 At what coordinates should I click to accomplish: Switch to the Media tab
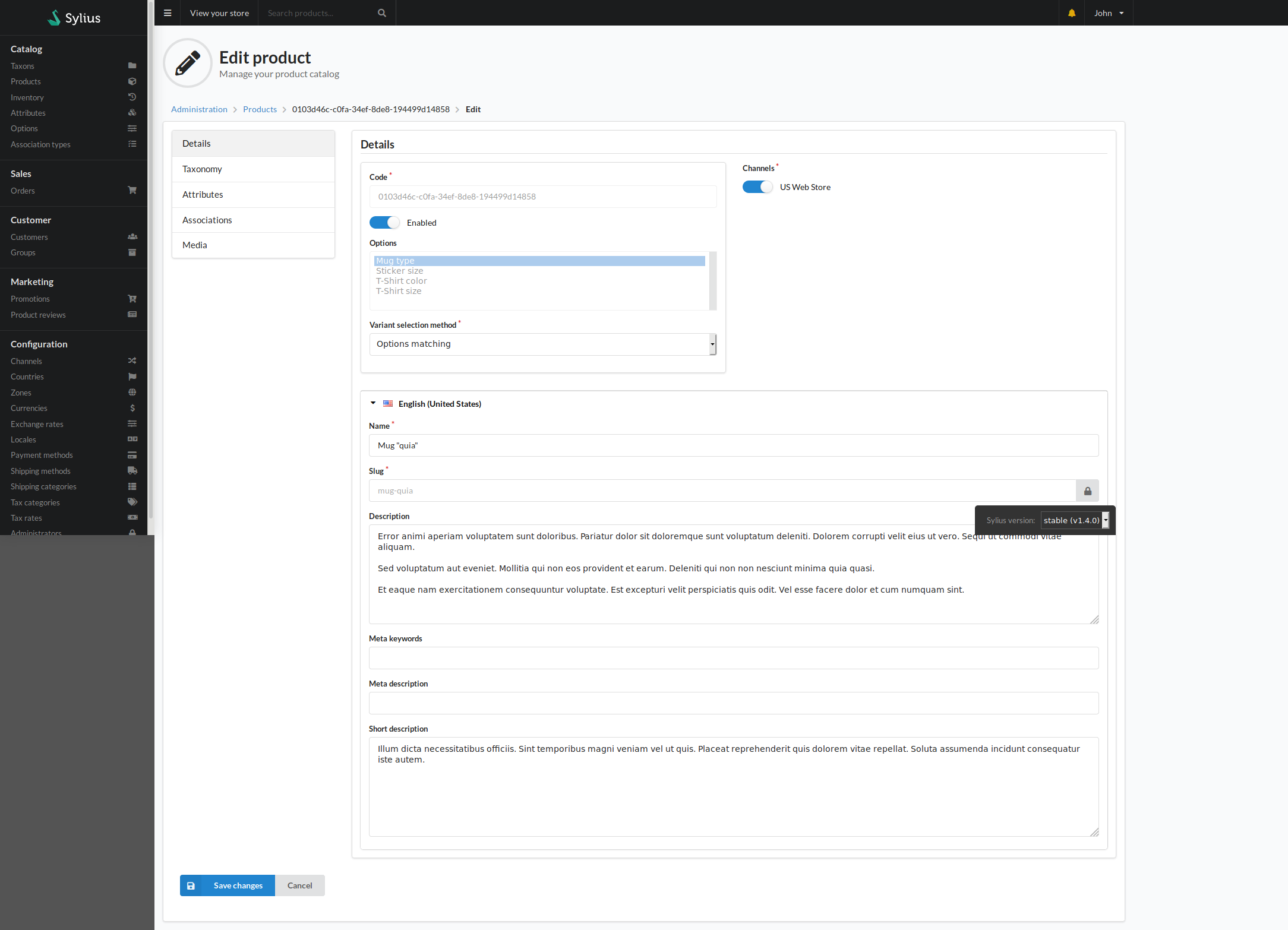point(253,245)
